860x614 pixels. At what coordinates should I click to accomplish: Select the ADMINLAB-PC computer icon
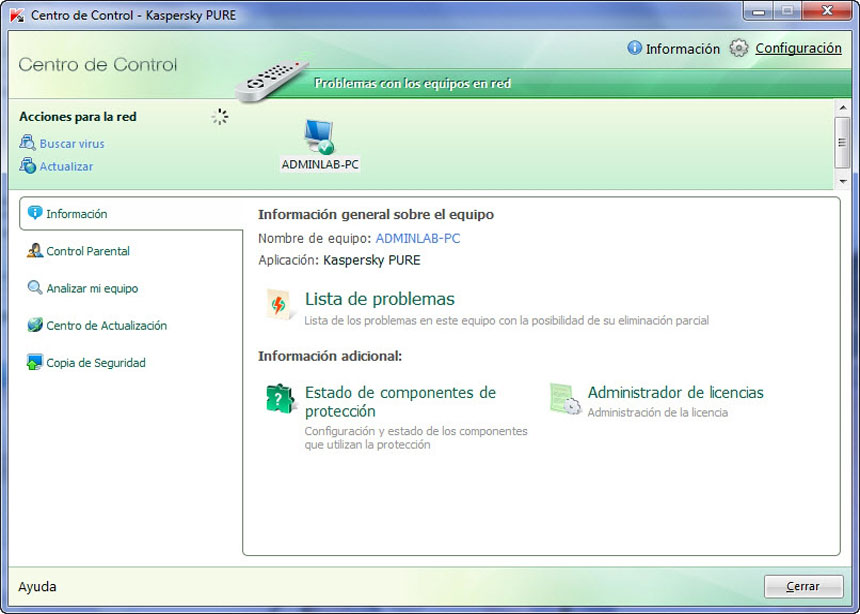320,136
